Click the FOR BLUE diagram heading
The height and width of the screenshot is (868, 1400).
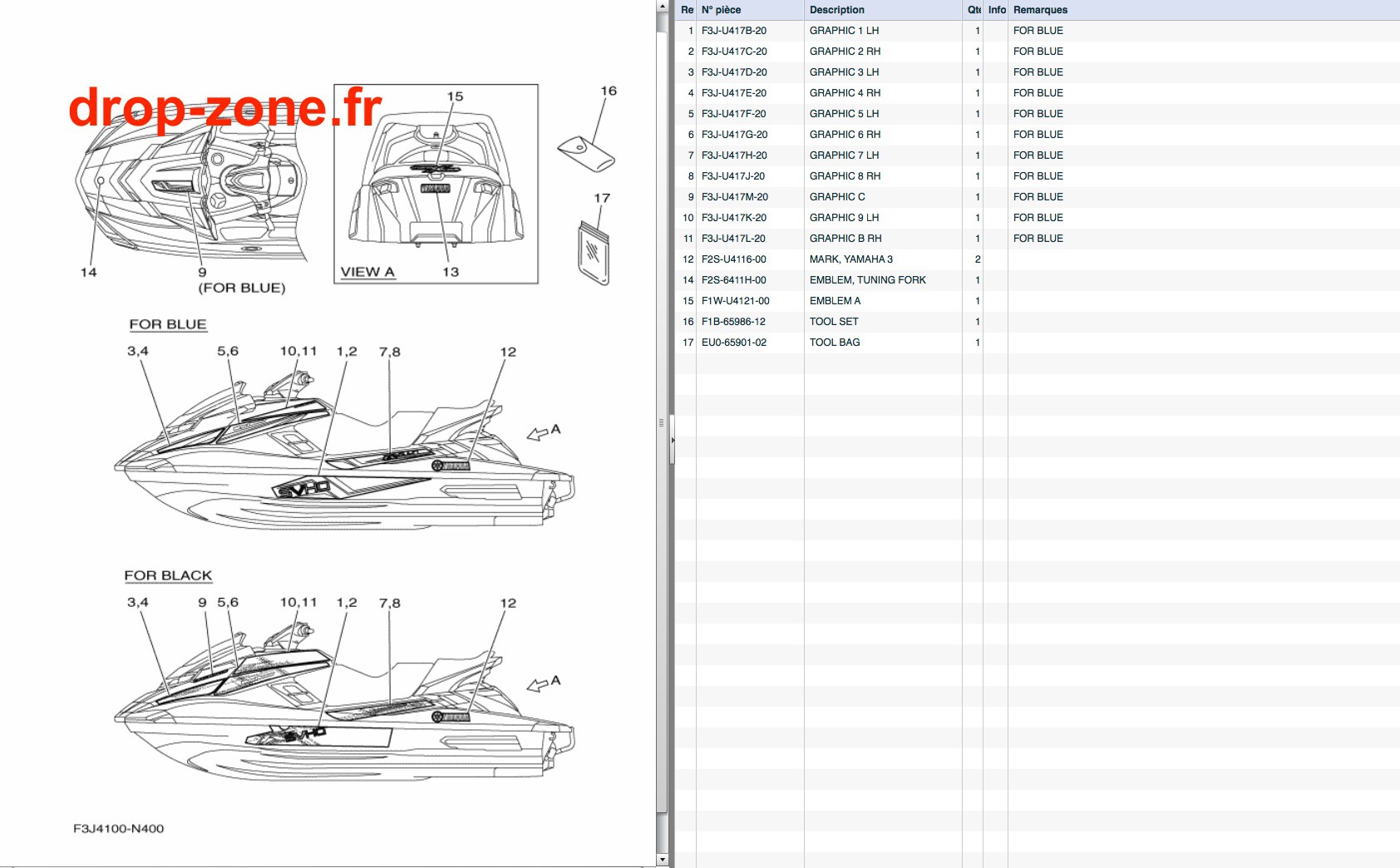tap(168, 324)
